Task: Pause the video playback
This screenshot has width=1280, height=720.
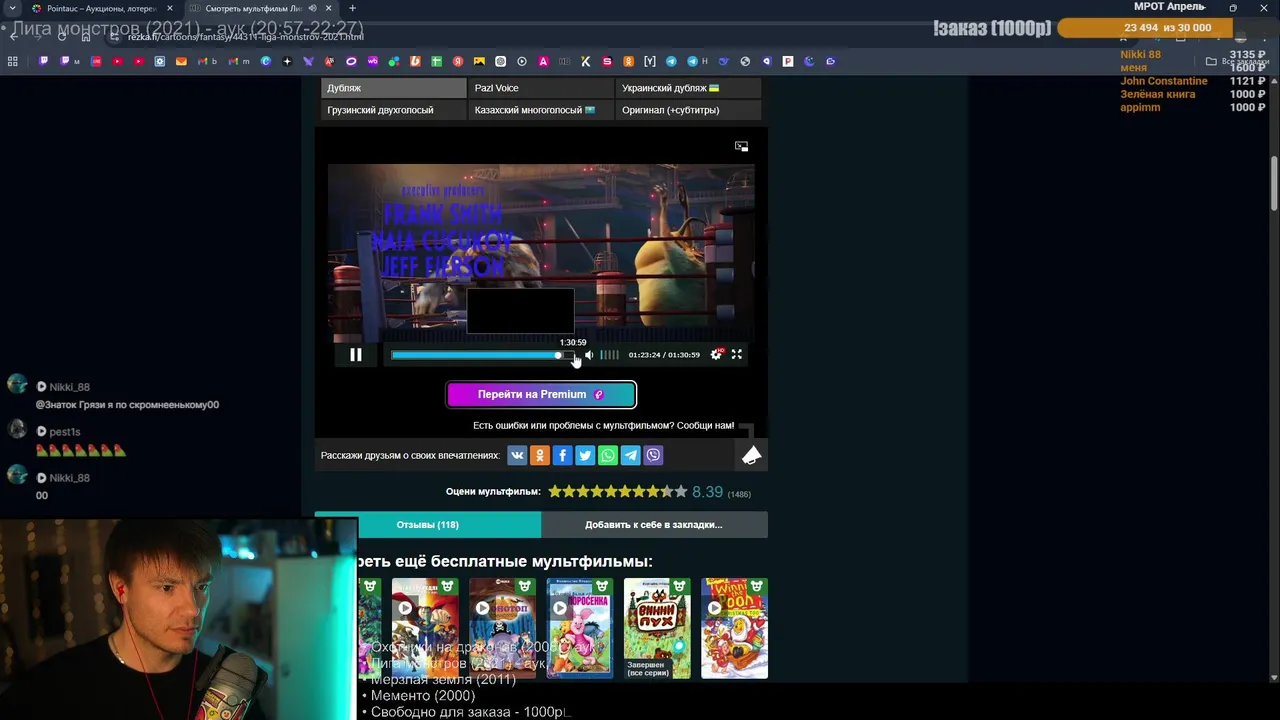Action: coord(355,355)
